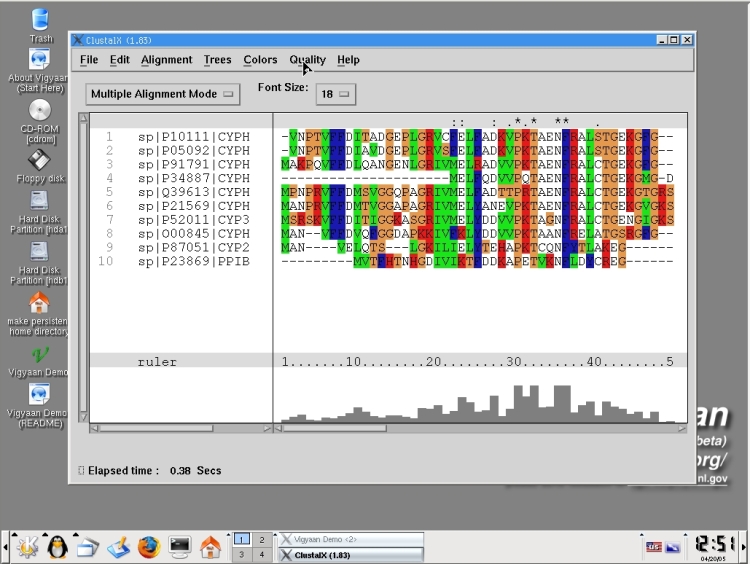Open the Trees menu
750x564 pixels.
point(217,60)
